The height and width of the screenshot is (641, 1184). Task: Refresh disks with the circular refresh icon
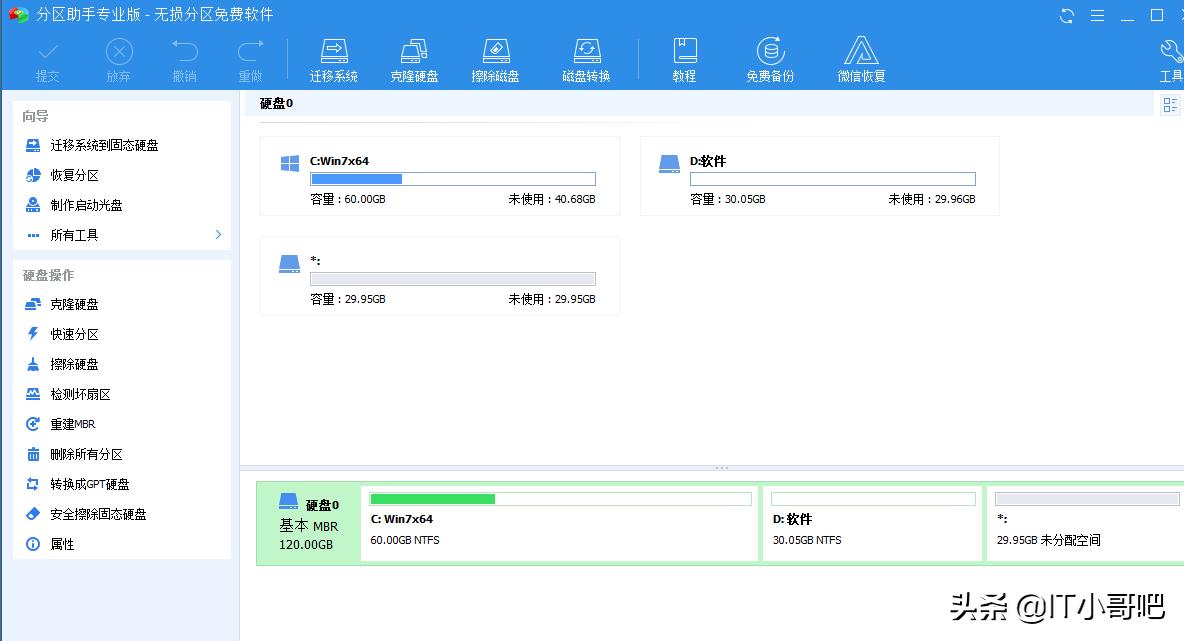pos(1066,15)
